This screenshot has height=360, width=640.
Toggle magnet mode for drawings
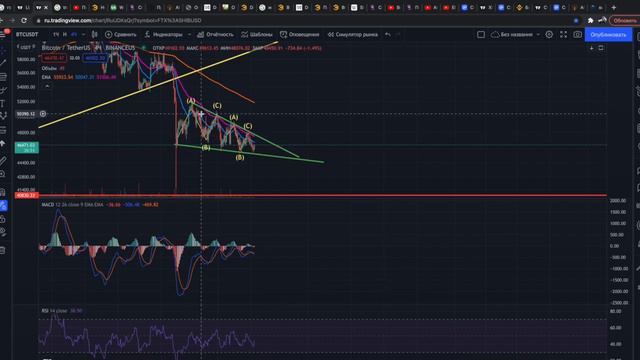[3, 192]
